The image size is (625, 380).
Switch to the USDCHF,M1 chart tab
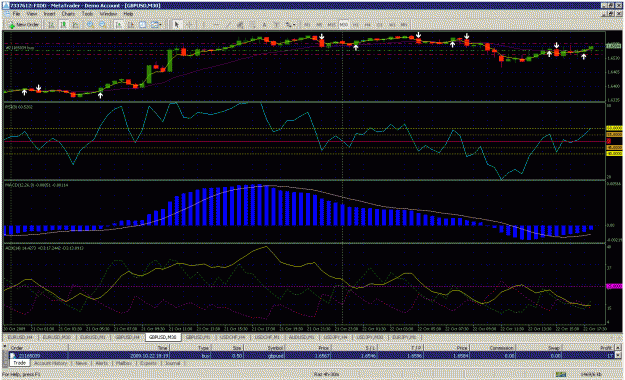coord(267,337)
